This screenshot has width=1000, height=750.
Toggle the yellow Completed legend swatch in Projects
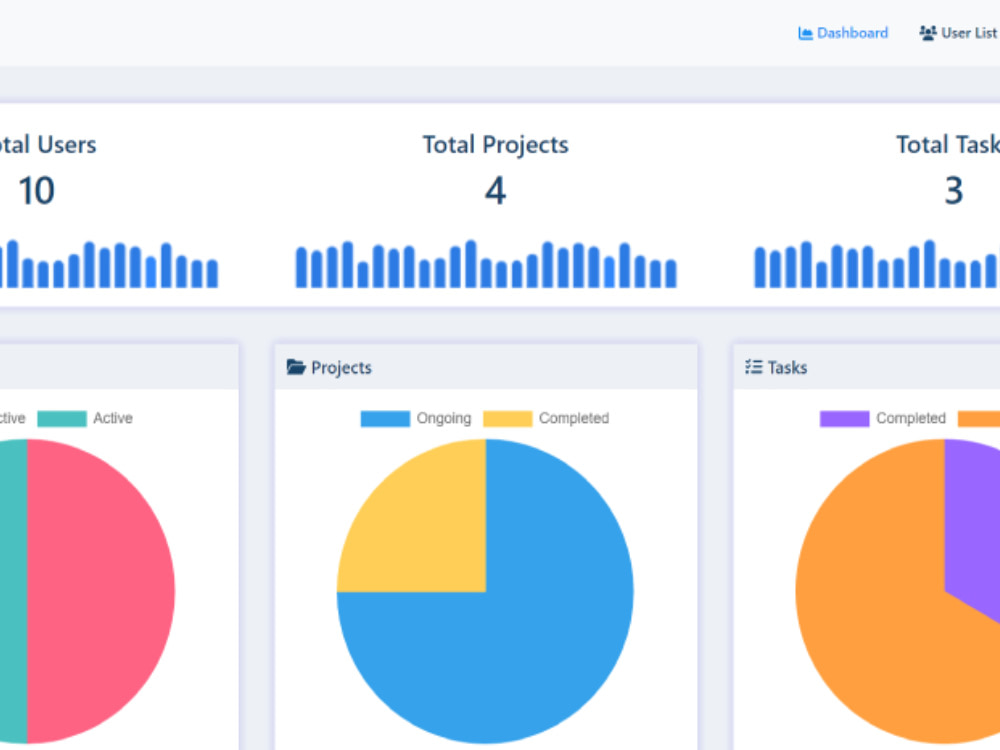(x=508, y=418)
